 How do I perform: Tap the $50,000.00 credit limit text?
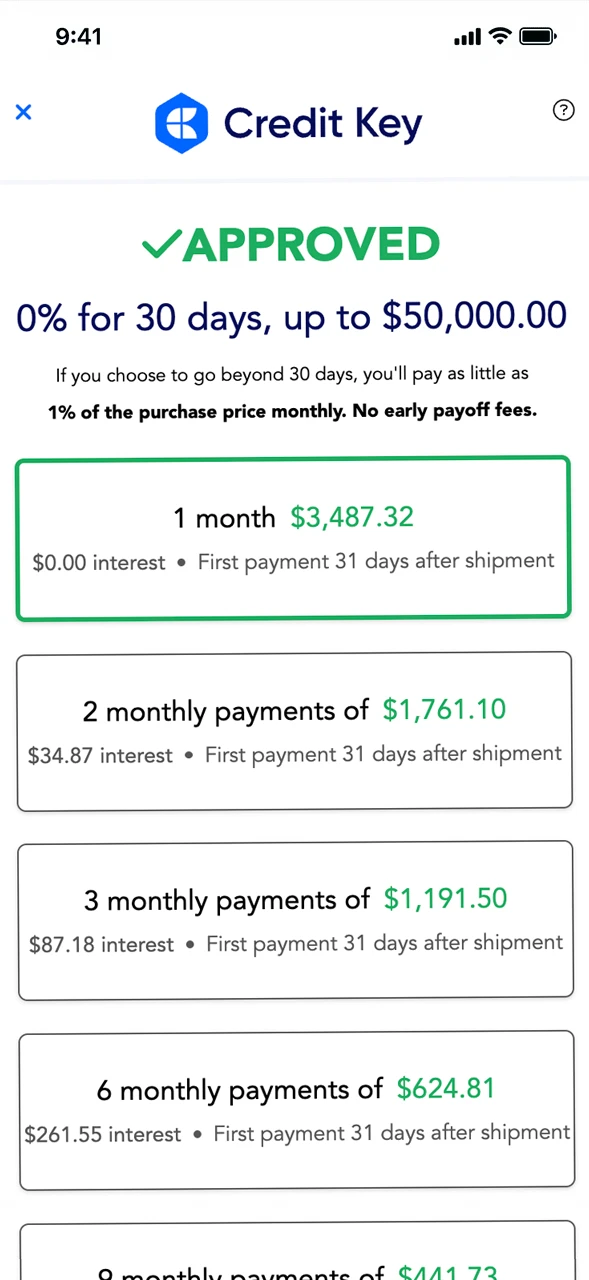point(474,316)
